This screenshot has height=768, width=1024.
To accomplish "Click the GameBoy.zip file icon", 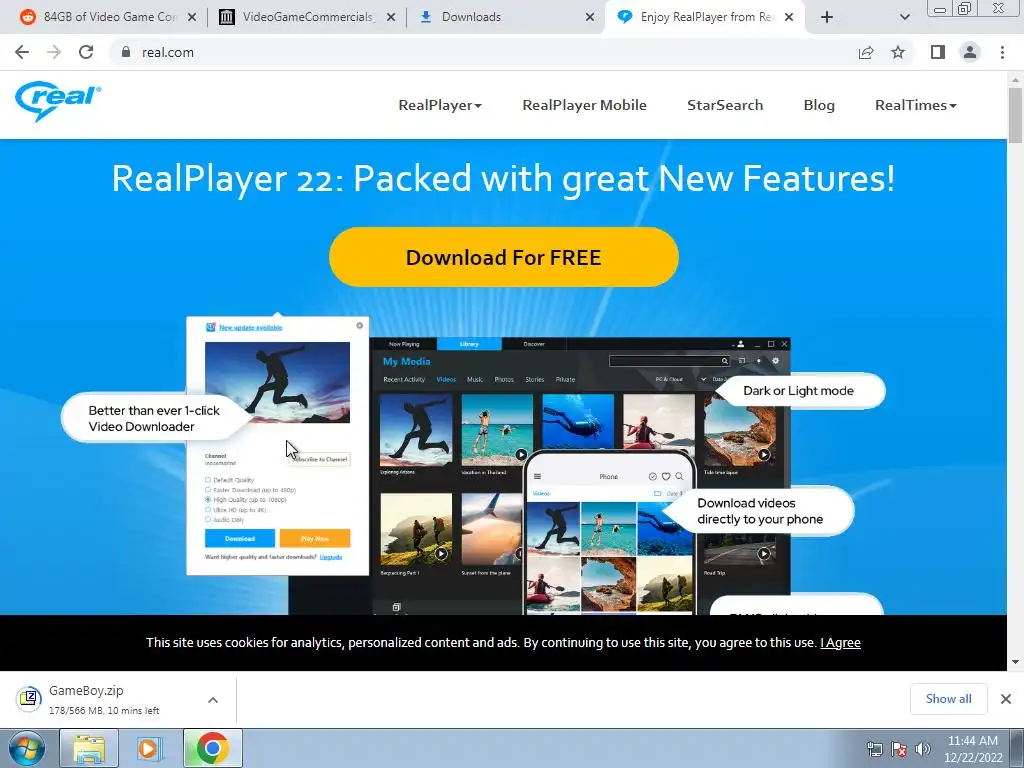I will tap(29, 699).
